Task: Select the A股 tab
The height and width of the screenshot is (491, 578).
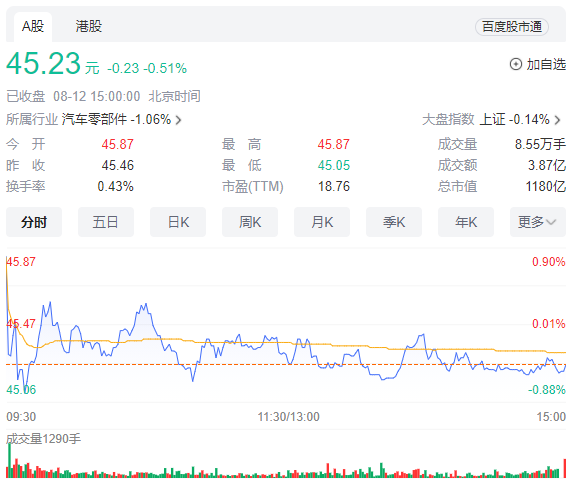Action: tap(33, 27)
